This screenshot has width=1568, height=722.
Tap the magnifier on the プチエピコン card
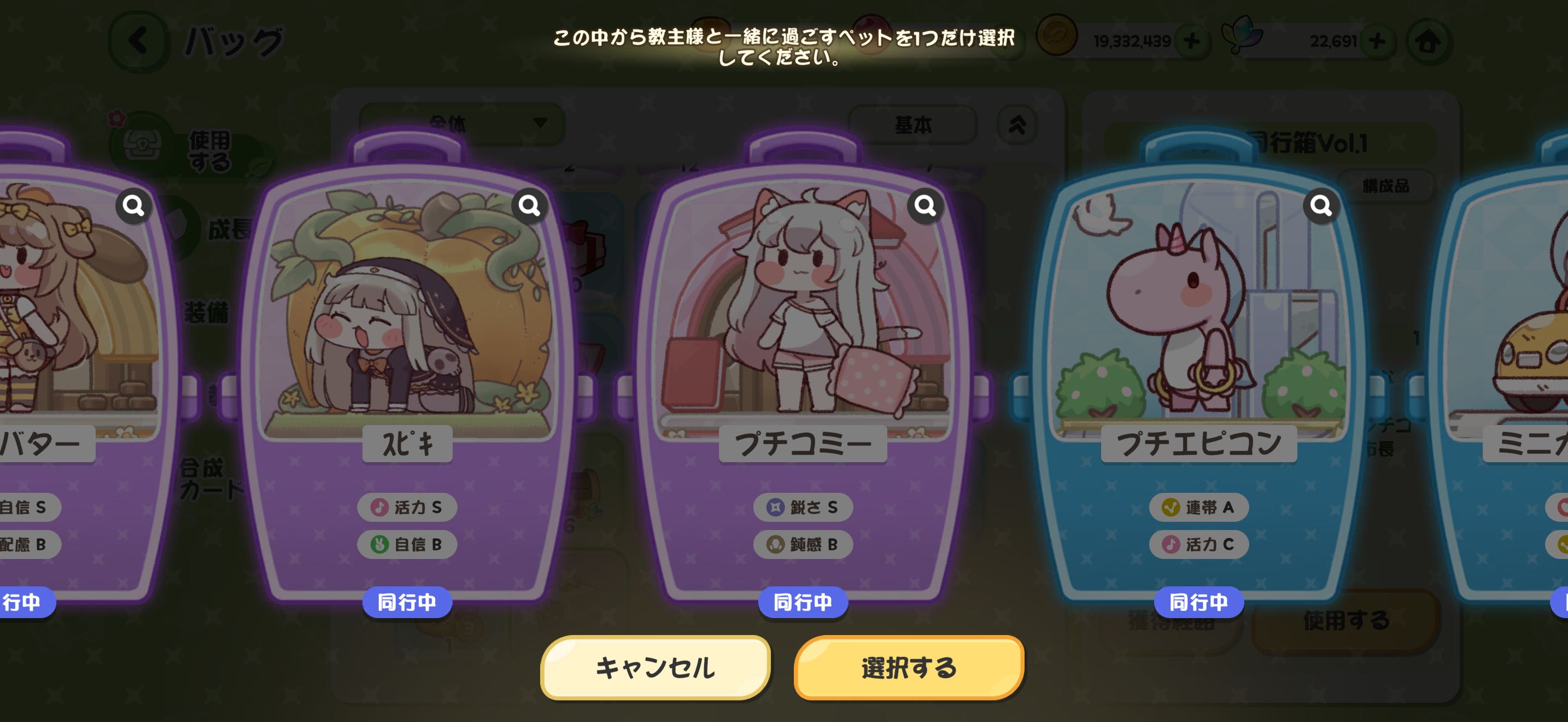click(x=1321, y=206)
